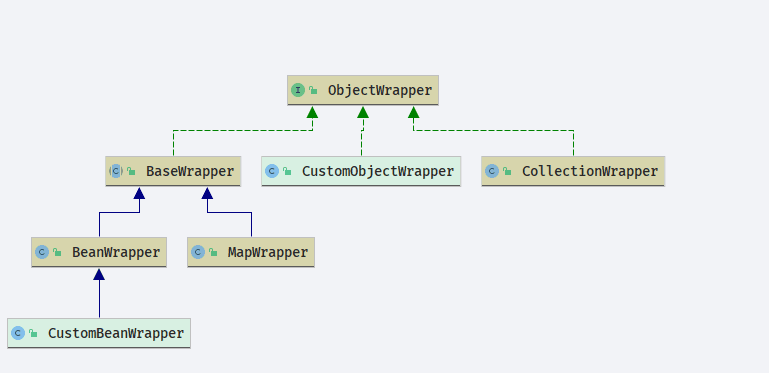769x373 pixels.
Task: Click the class icon on CustomObjectWrapper node
Action: tap(272, 171)
